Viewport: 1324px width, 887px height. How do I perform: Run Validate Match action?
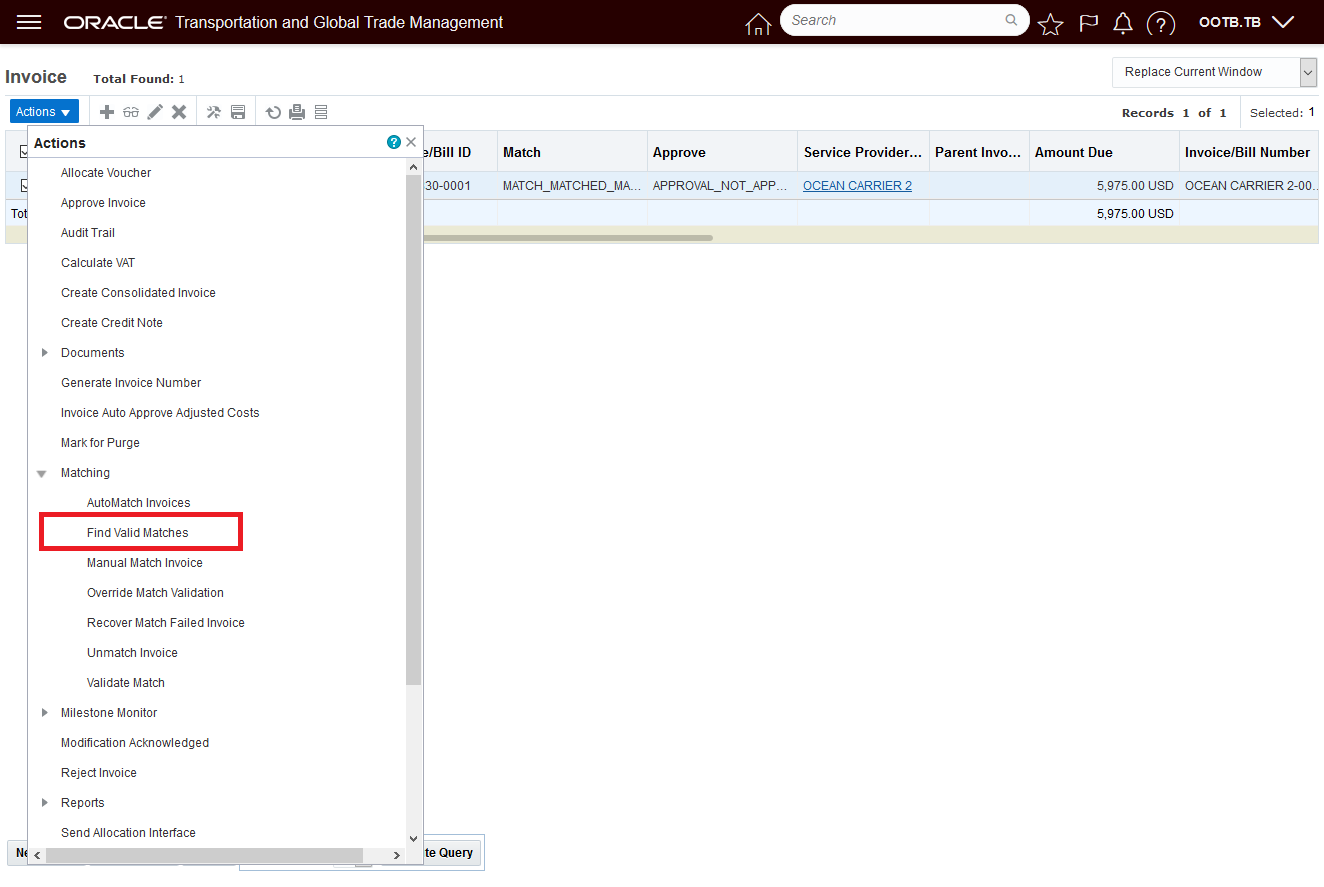tap(126, 683)
